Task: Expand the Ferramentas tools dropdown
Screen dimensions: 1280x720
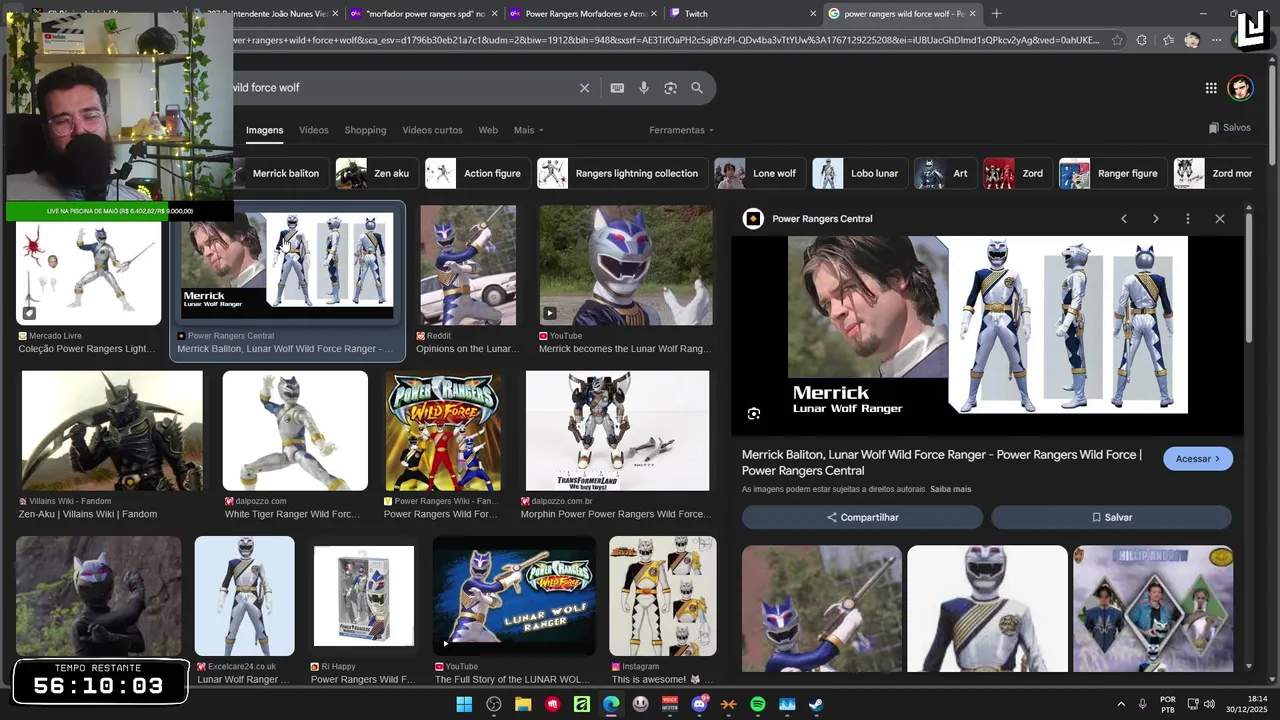Action: coord(682,130)
